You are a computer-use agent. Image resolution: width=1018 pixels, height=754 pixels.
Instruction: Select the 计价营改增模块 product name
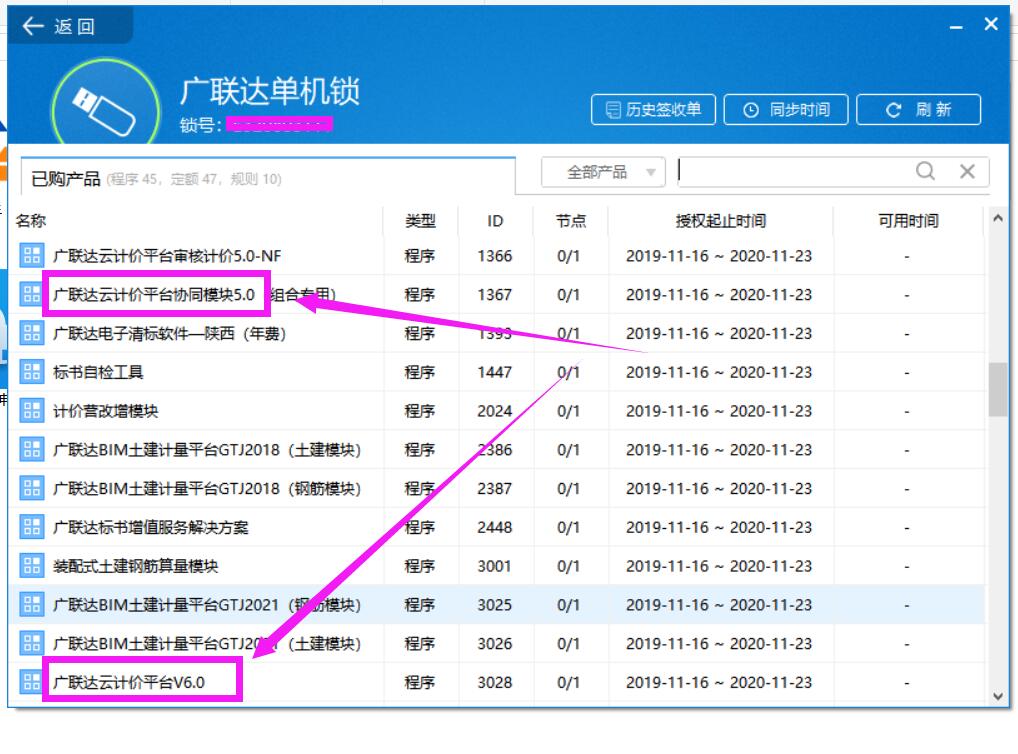point(105,411)
